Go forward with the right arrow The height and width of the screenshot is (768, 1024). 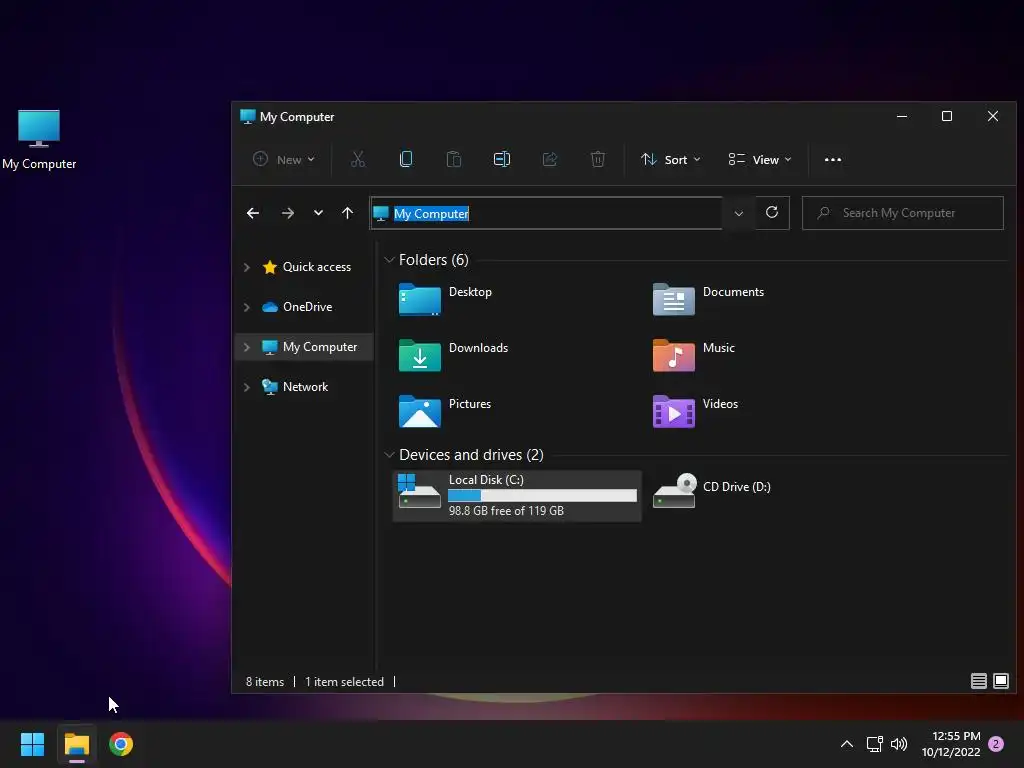click(x=287, y=213)
